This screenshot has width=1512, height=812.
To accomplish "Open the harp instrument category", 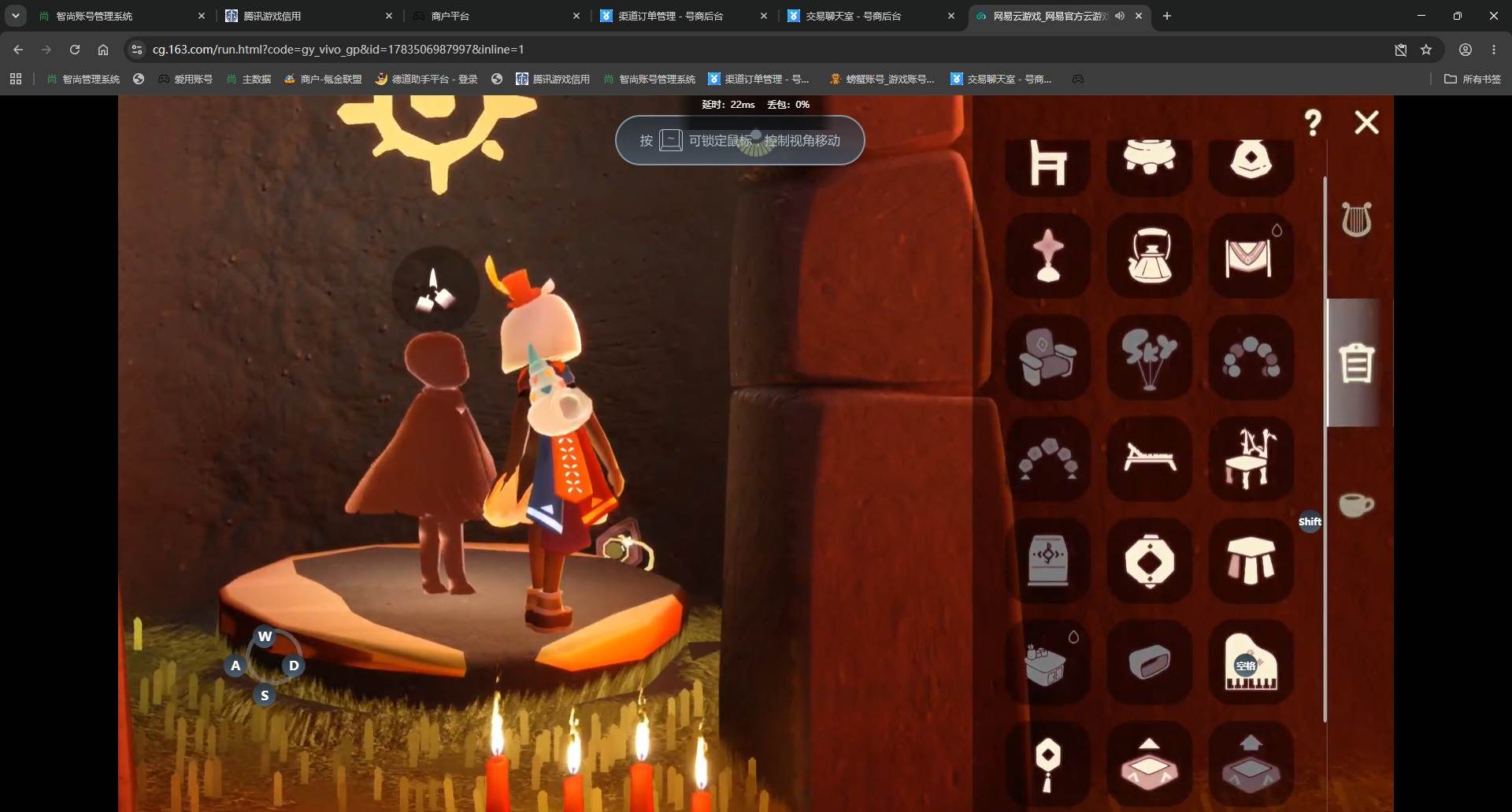I will pyautogui.click(x=1356, y=220).
